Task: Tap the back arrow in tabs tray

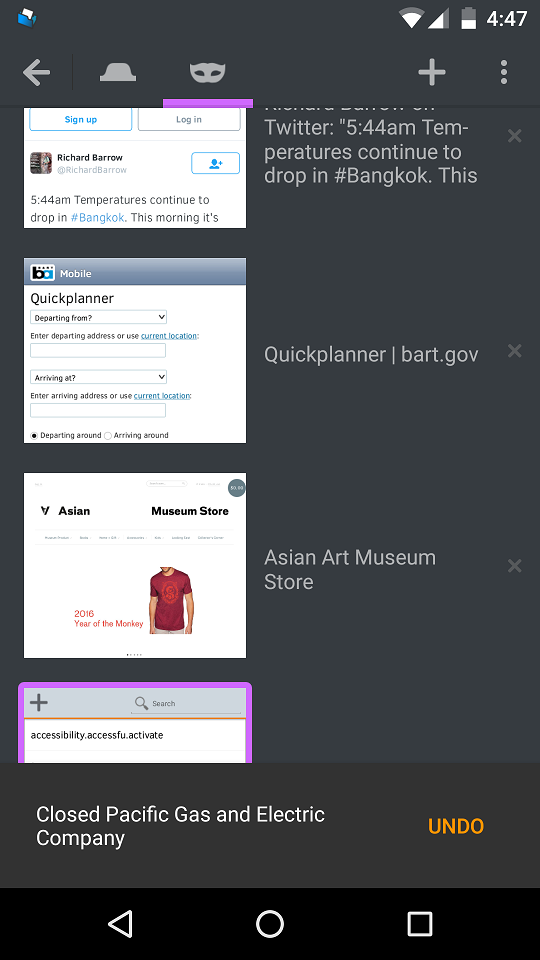Action: coord(36,73)
